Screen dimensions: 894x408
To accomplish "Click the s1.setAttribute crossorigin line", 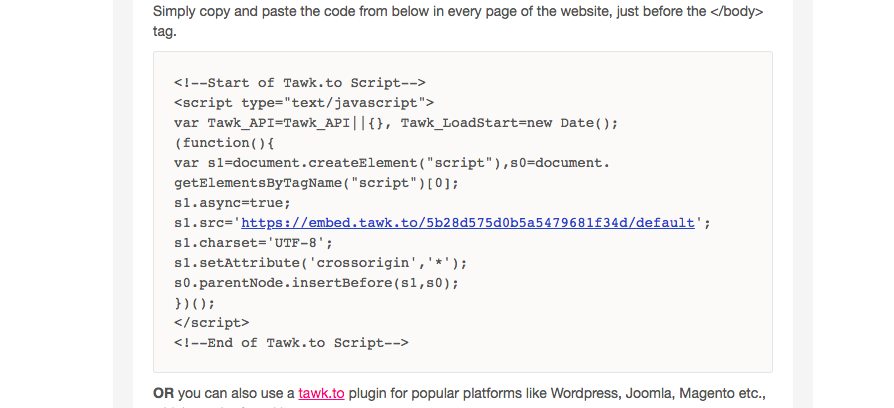I will (320, 263).
